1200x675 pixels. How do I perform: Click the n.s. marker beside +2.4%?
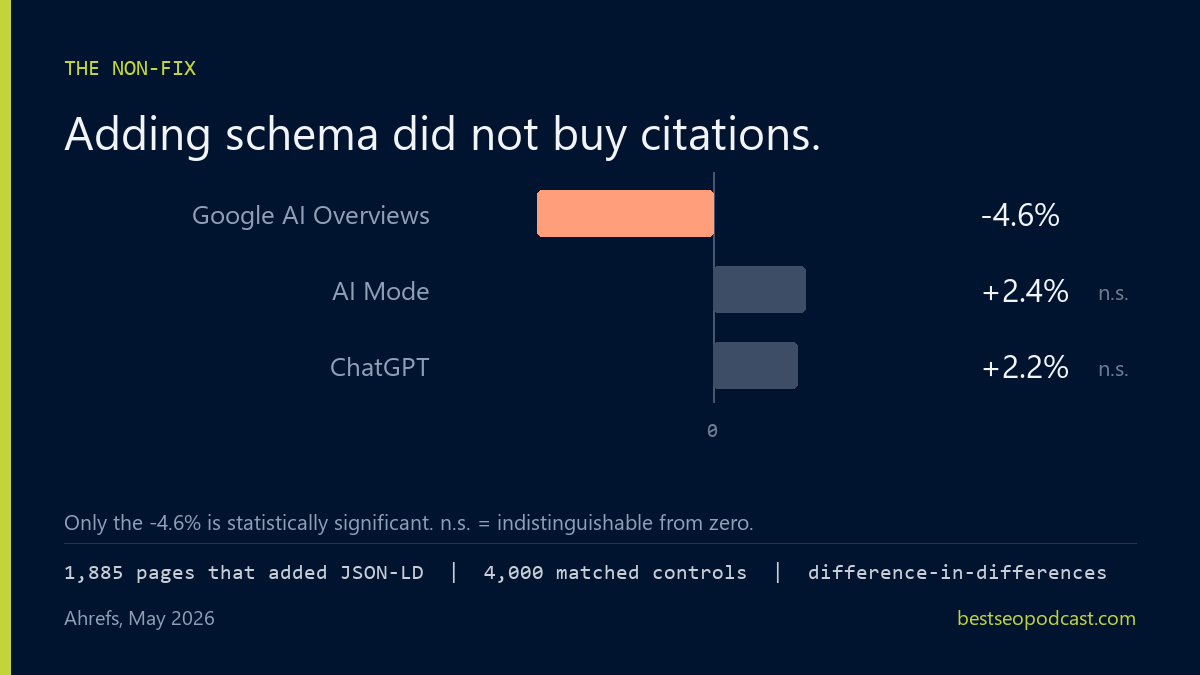point(1113,294)
